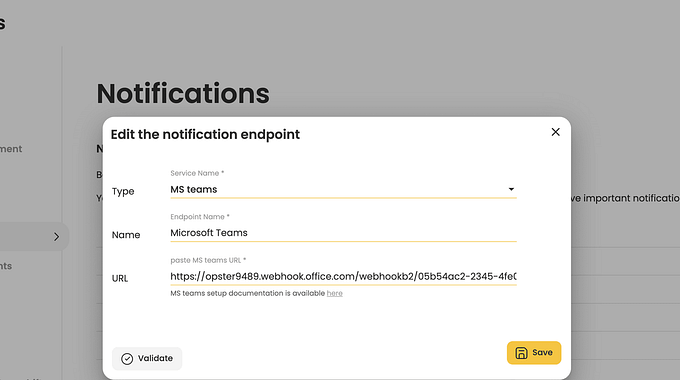Click the URL row label

coord(120,278)
